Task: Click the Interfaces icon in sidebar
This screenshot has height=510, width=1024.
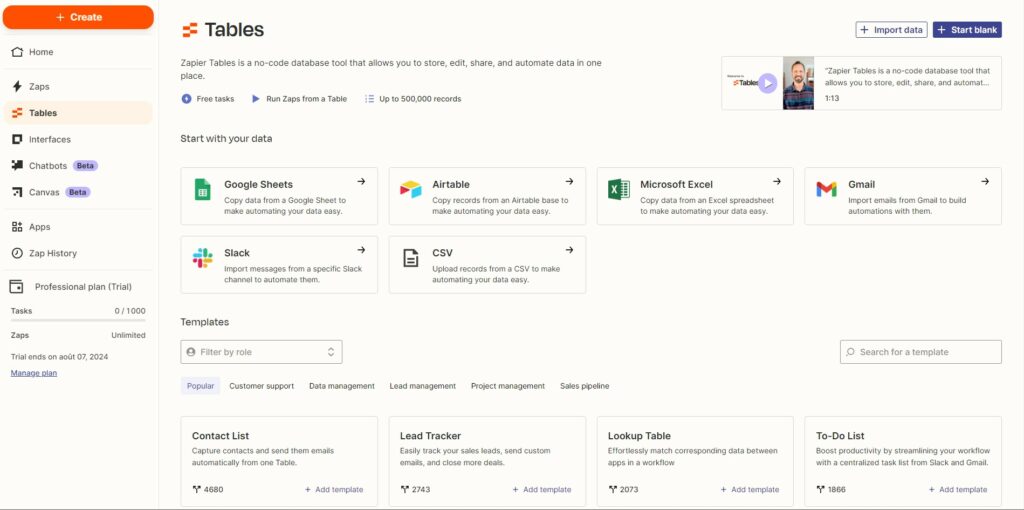Action: (x=17, y=139)
